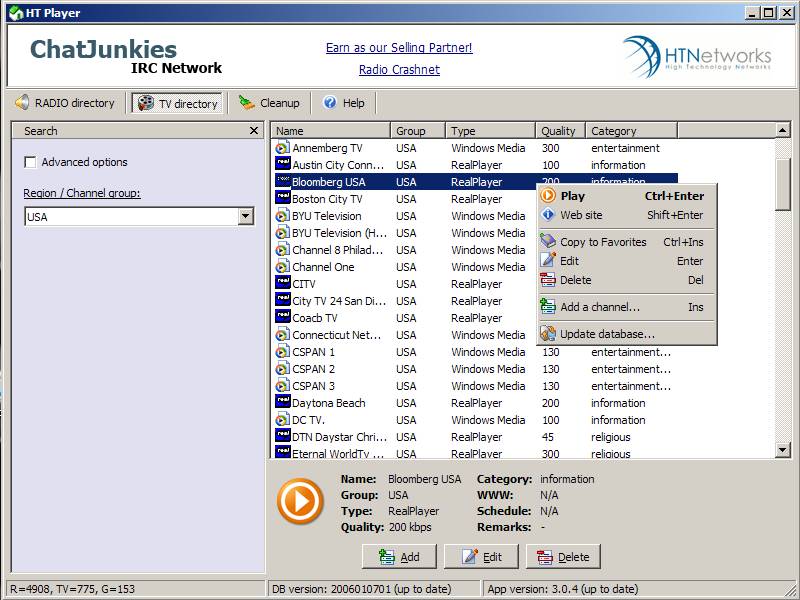Sort by the Quality column header

click(561, 131)
